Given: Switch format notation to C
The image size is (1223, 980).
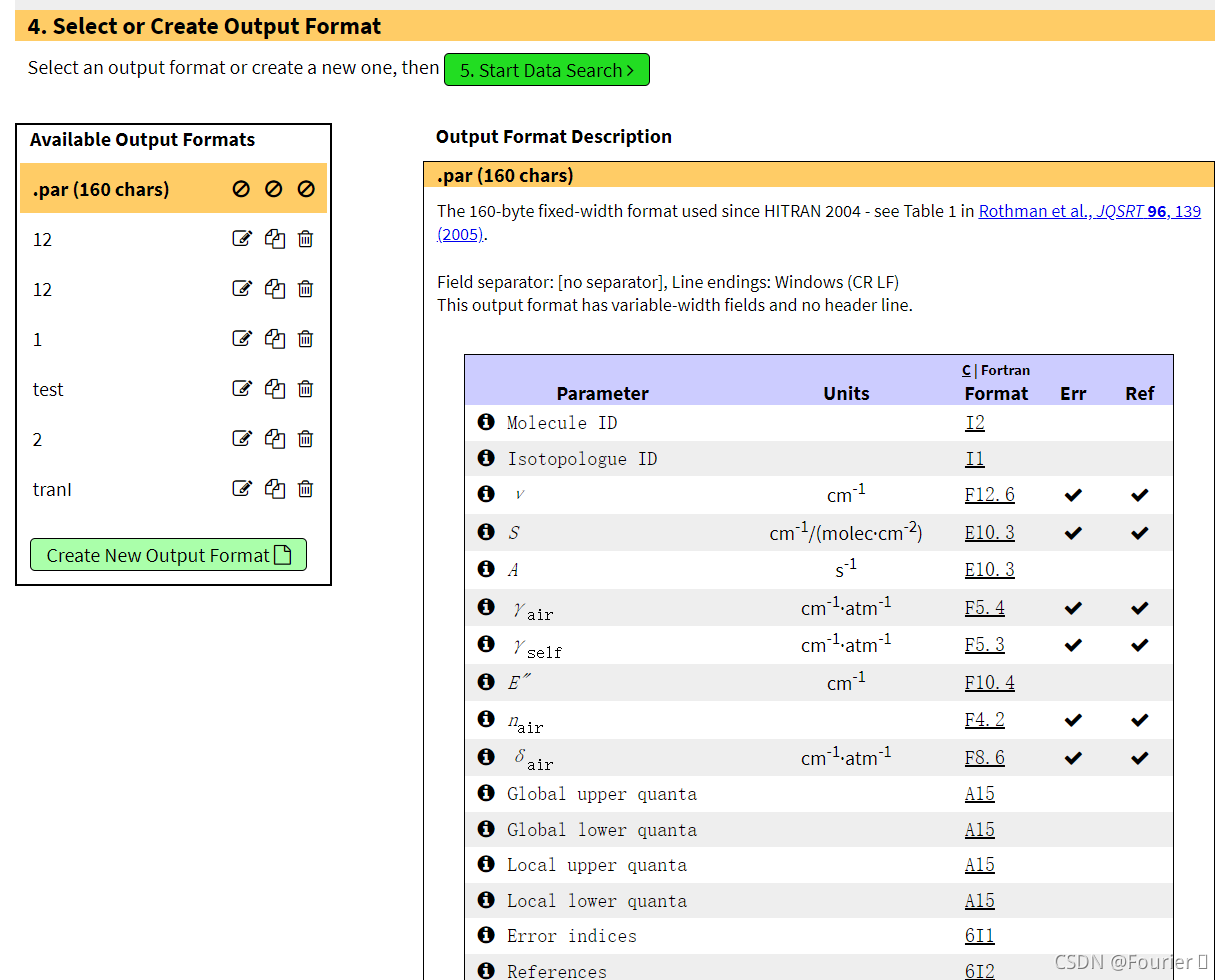Looking at the screenshot, I should click(x=966, y=370).
